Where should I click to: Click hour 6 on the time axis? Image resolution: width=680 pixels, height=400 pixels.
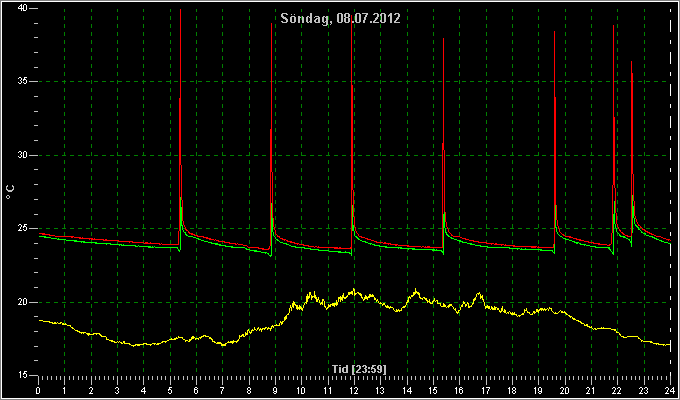196,391
